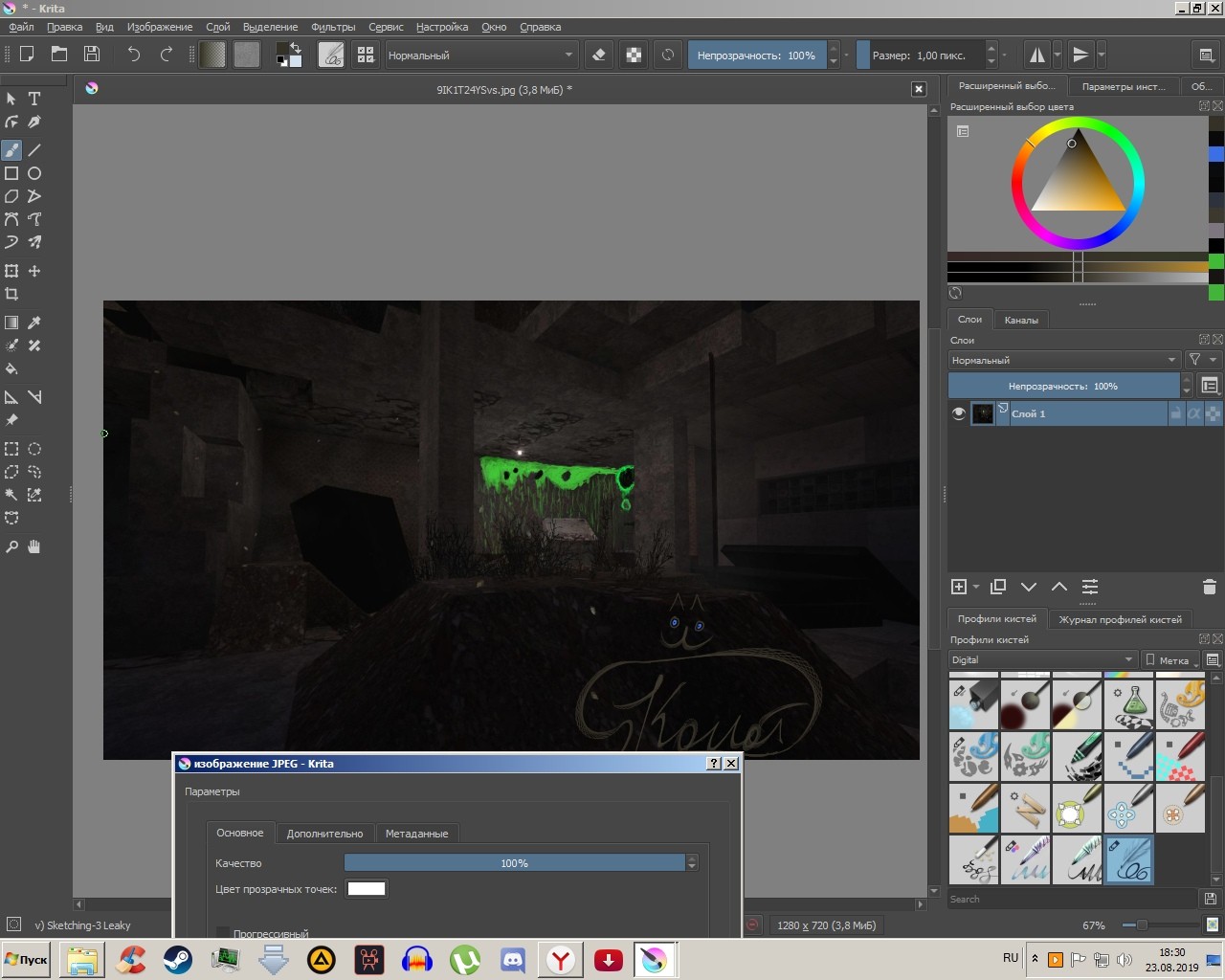Click the Цвет прозрачных точек white swatch
This screenshot has width=1225, height=980.
367,889
